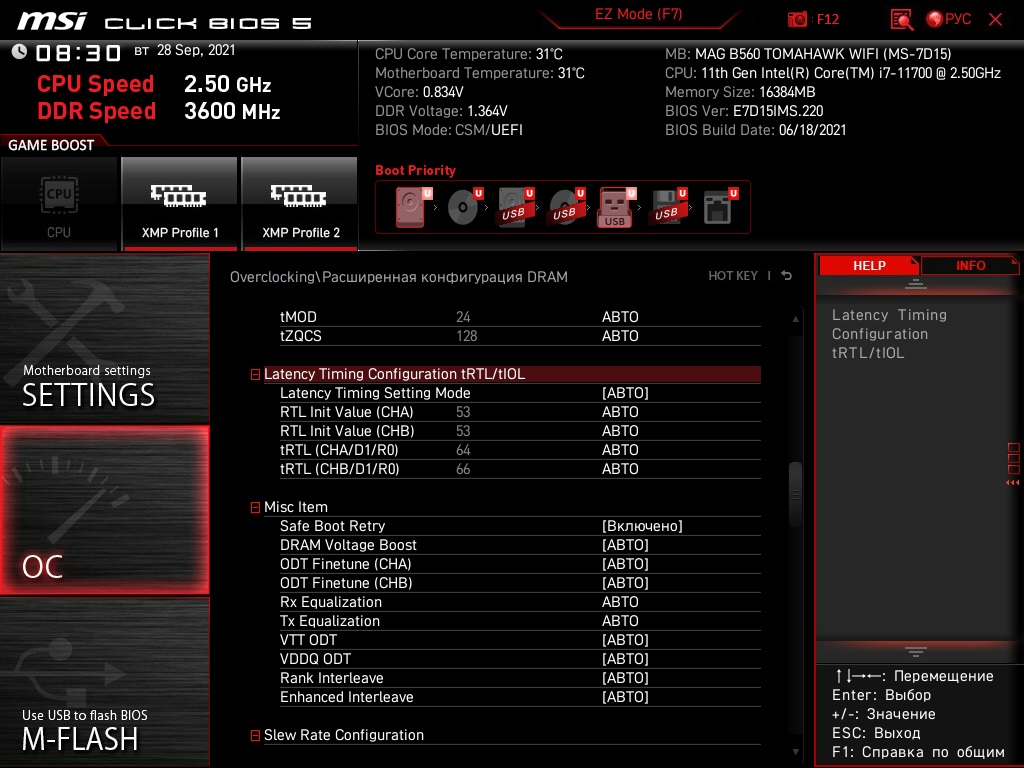The height and width of the screenshot is (768, 1024).
Task: Edit tRTL (CHB/D1/R0) value field
Action: click(620, 469)
